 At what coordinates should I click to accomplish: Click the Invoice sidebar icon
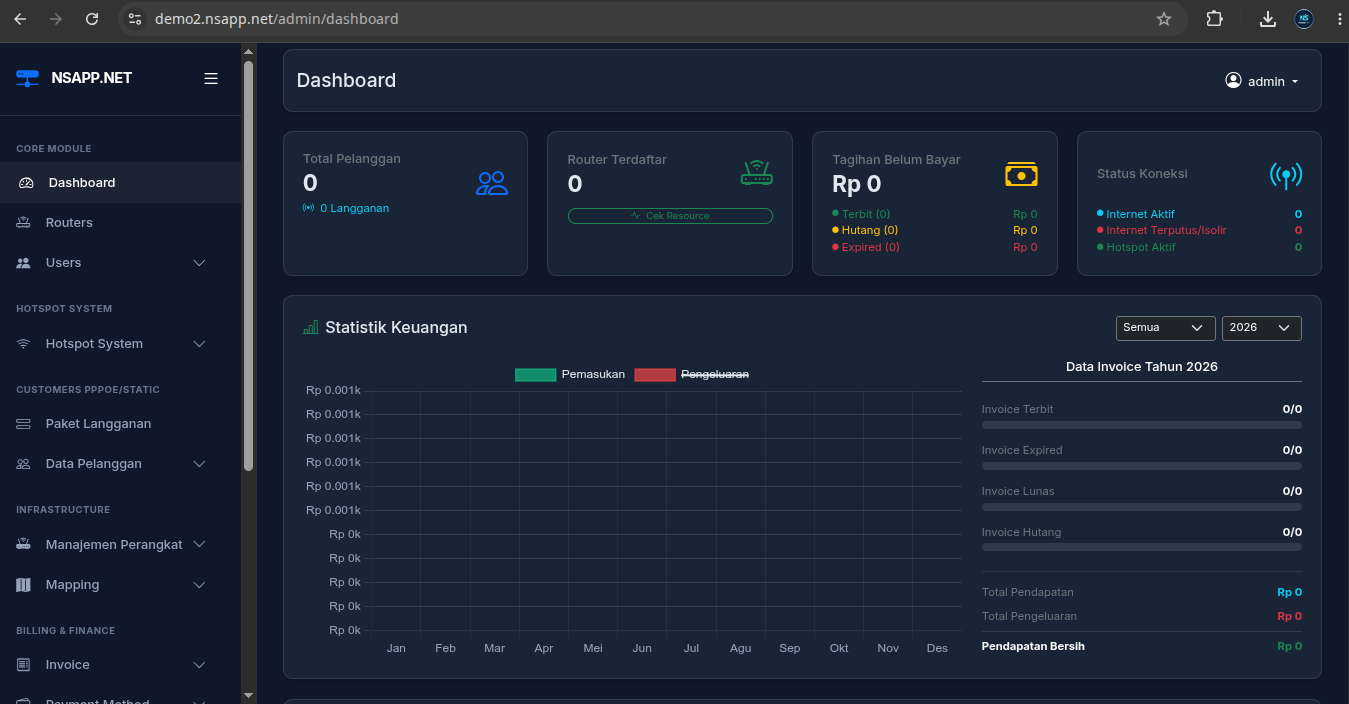coord(24,665)
